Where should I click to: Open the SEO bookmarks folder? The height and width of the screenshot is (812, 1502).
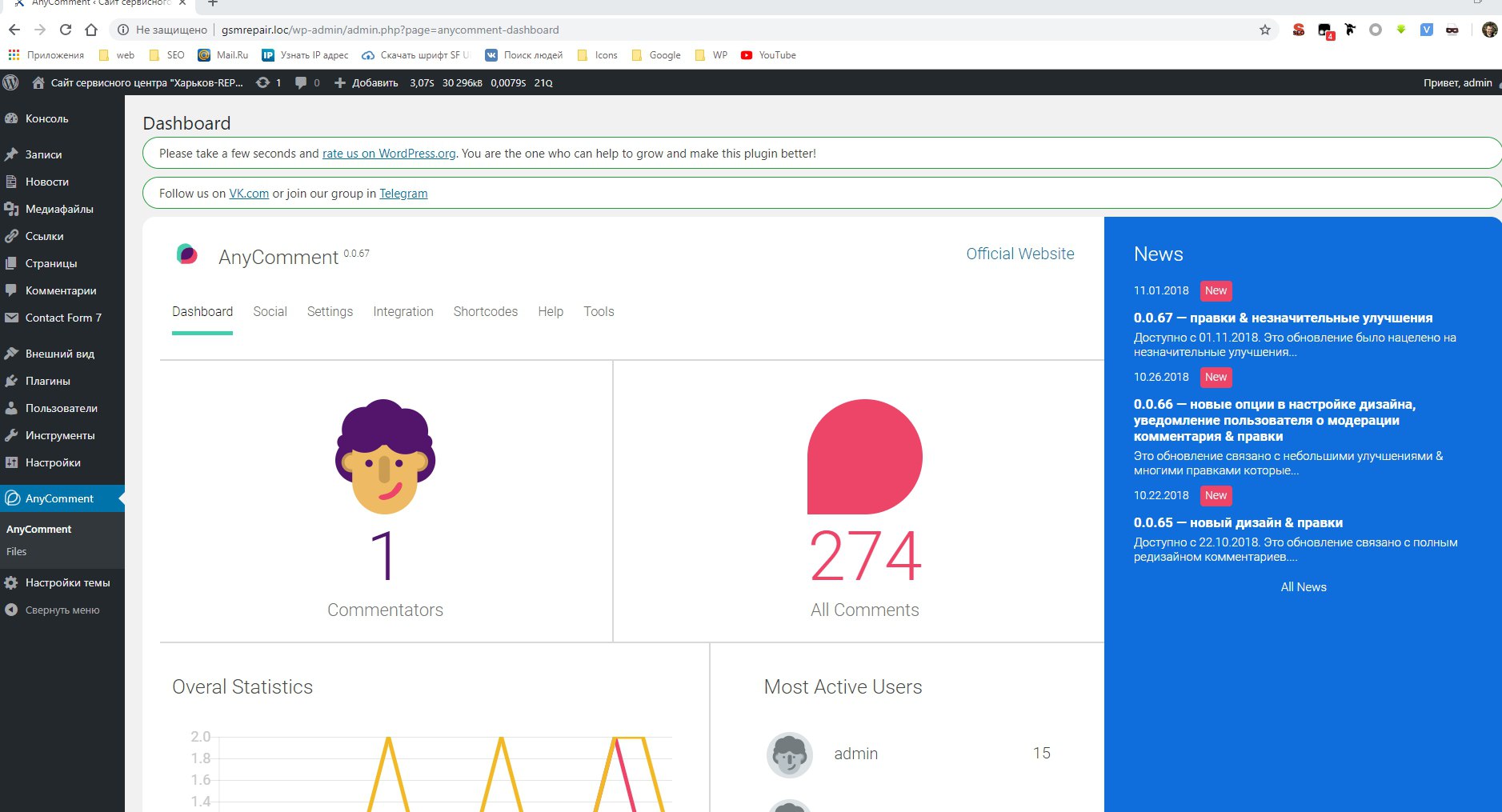pos(166,55)
